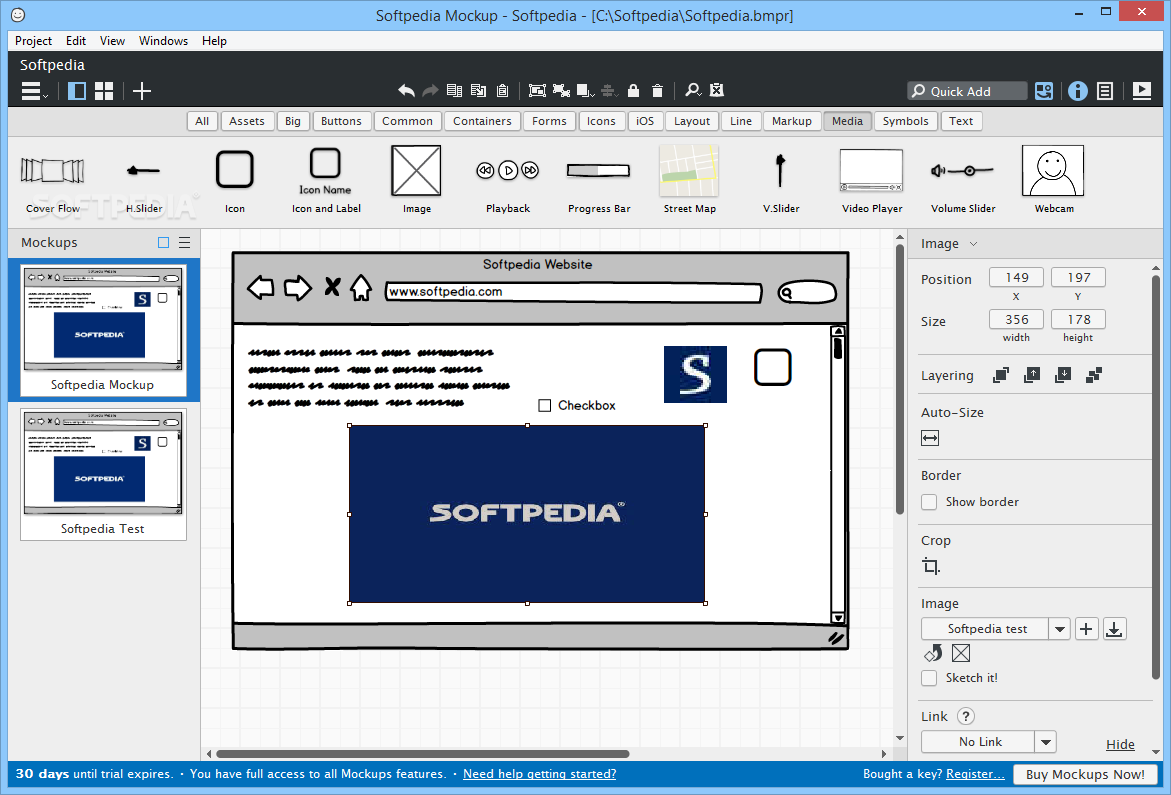Switch to the iOS library tab
Image resolution: width=1171 pixels, height=795 pixels.
[x=644, y=121]
